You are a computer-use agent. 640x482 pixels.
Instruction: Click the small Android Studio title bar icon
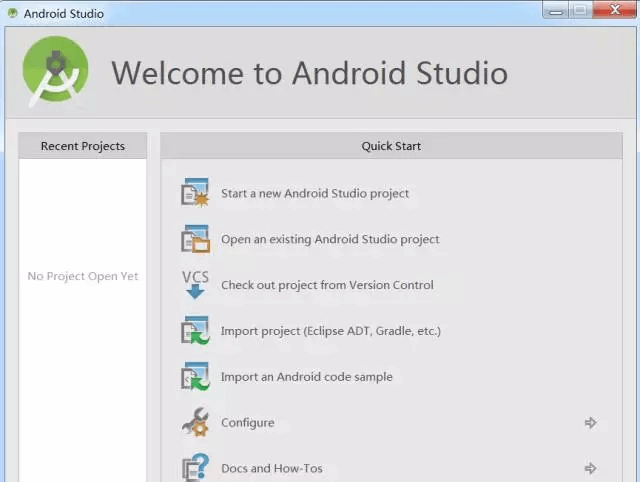coord(13,13)
